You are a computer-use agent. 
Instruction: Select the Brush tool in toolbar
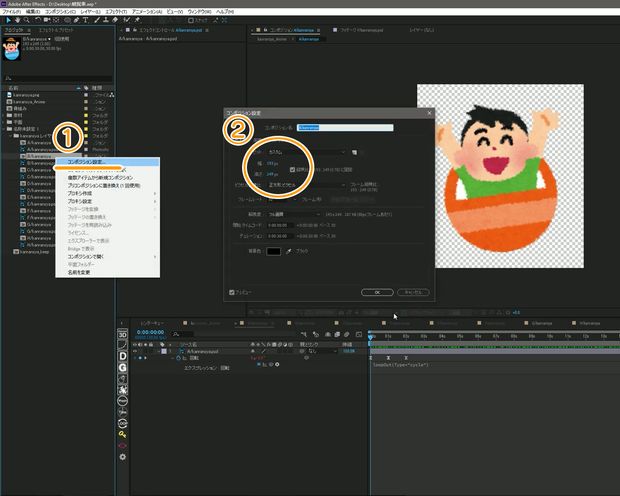97,20
